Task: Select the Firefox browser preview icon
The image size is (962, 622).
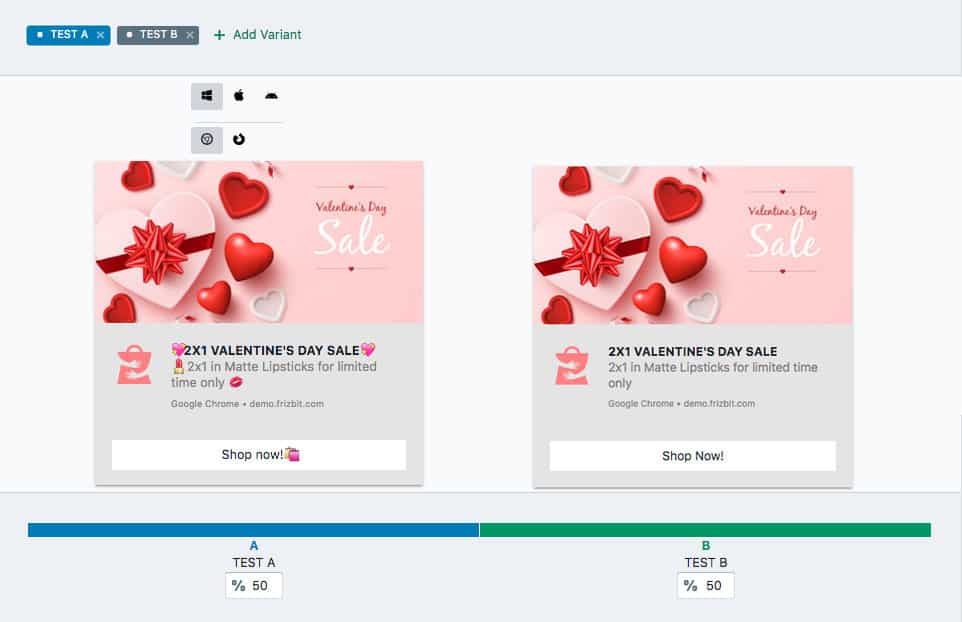Action: coord(239,139)
